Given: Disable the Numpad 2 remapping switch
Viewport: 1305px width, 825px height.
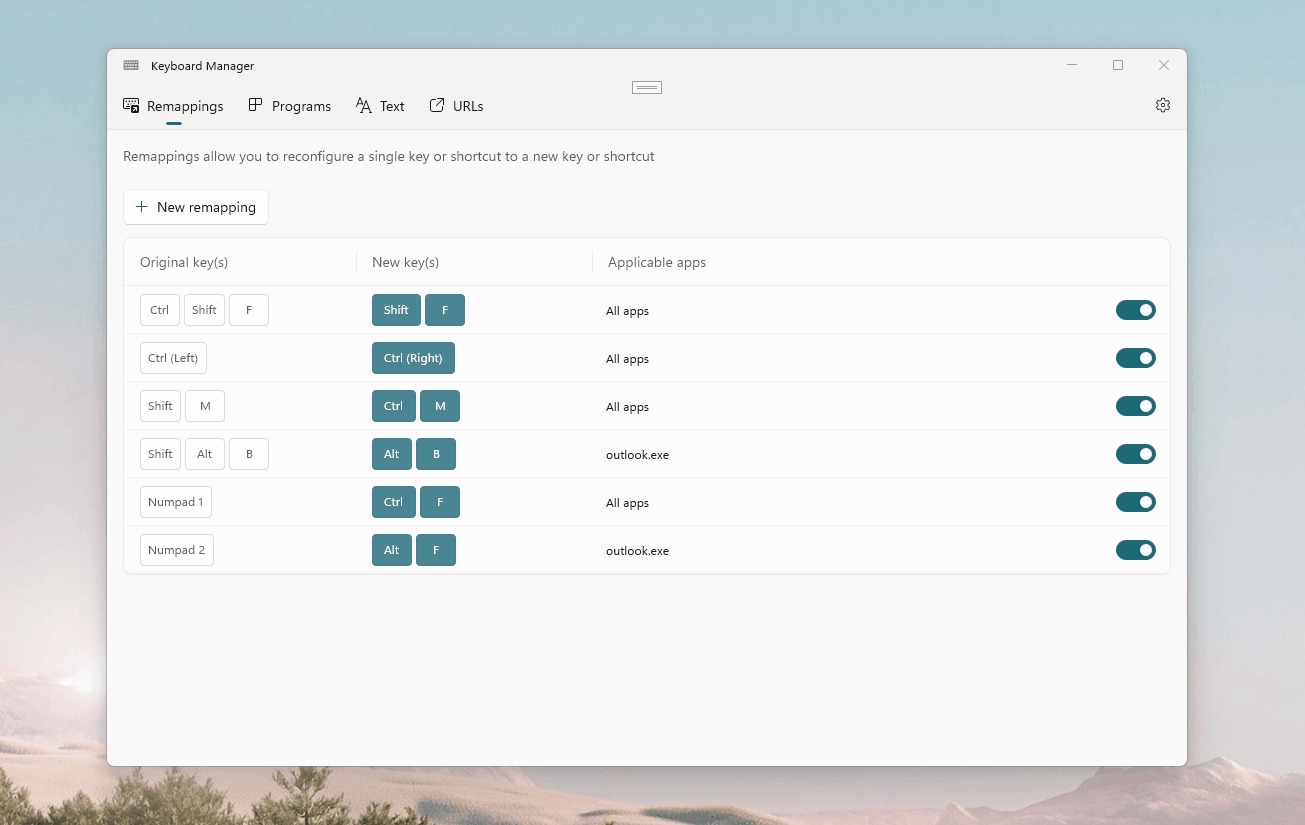Looking at the screenshot, I should 1135,550.
